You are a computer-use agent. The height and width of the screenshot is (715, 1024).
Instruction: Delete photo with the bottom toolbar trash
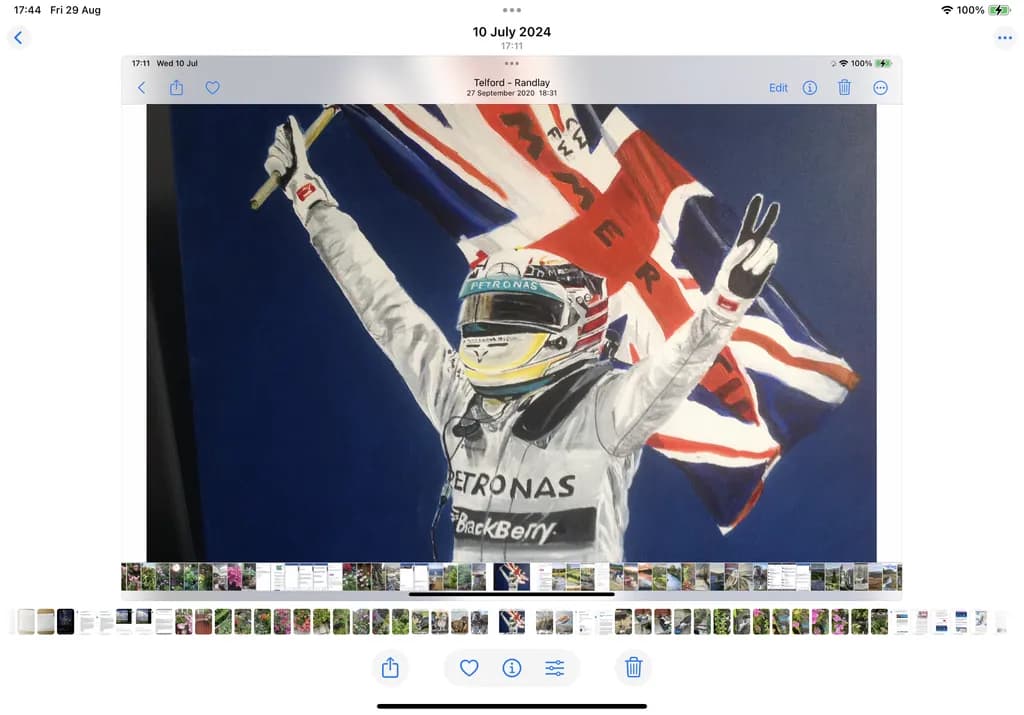coord(633,667)
